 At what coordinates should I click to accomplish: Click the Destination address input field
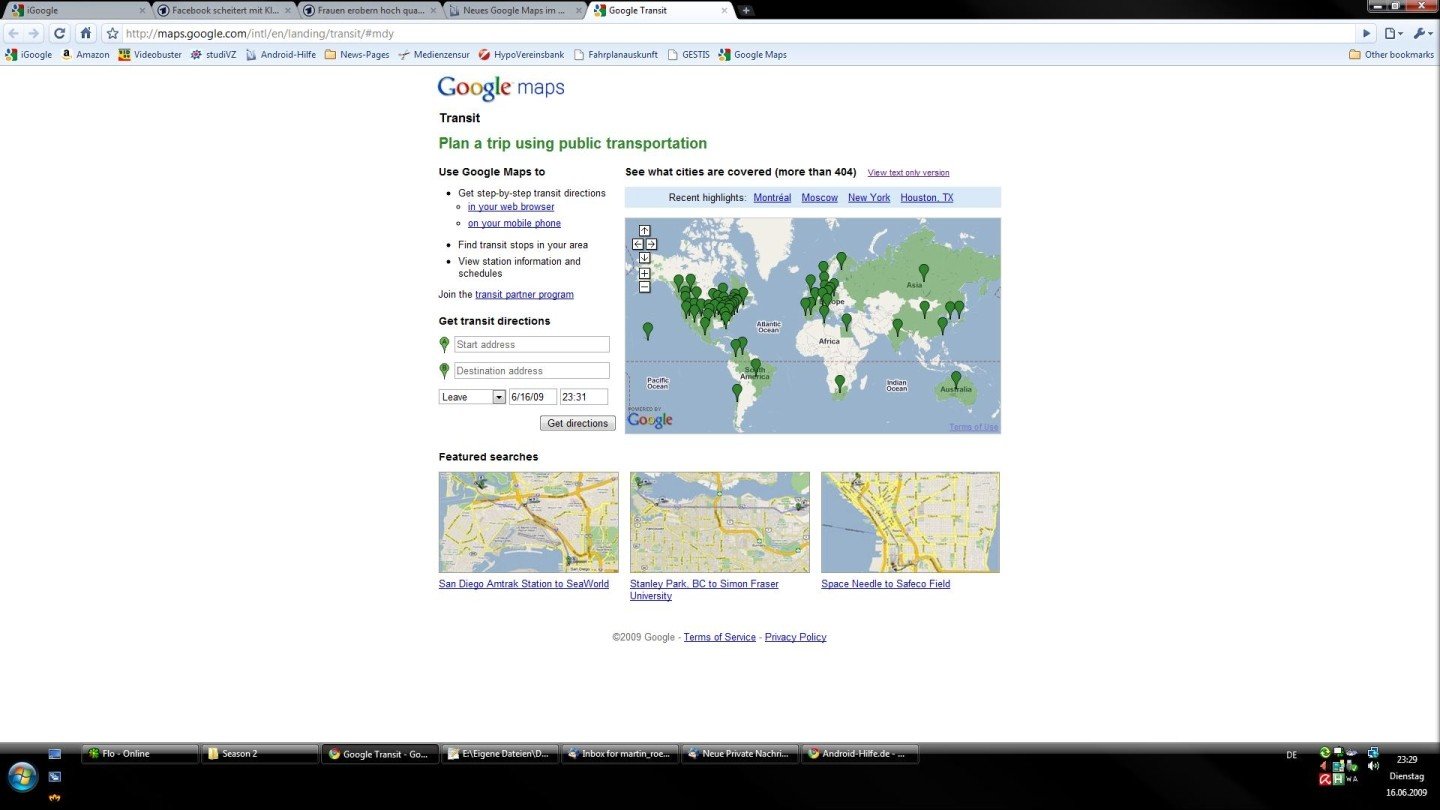point(532,371)
